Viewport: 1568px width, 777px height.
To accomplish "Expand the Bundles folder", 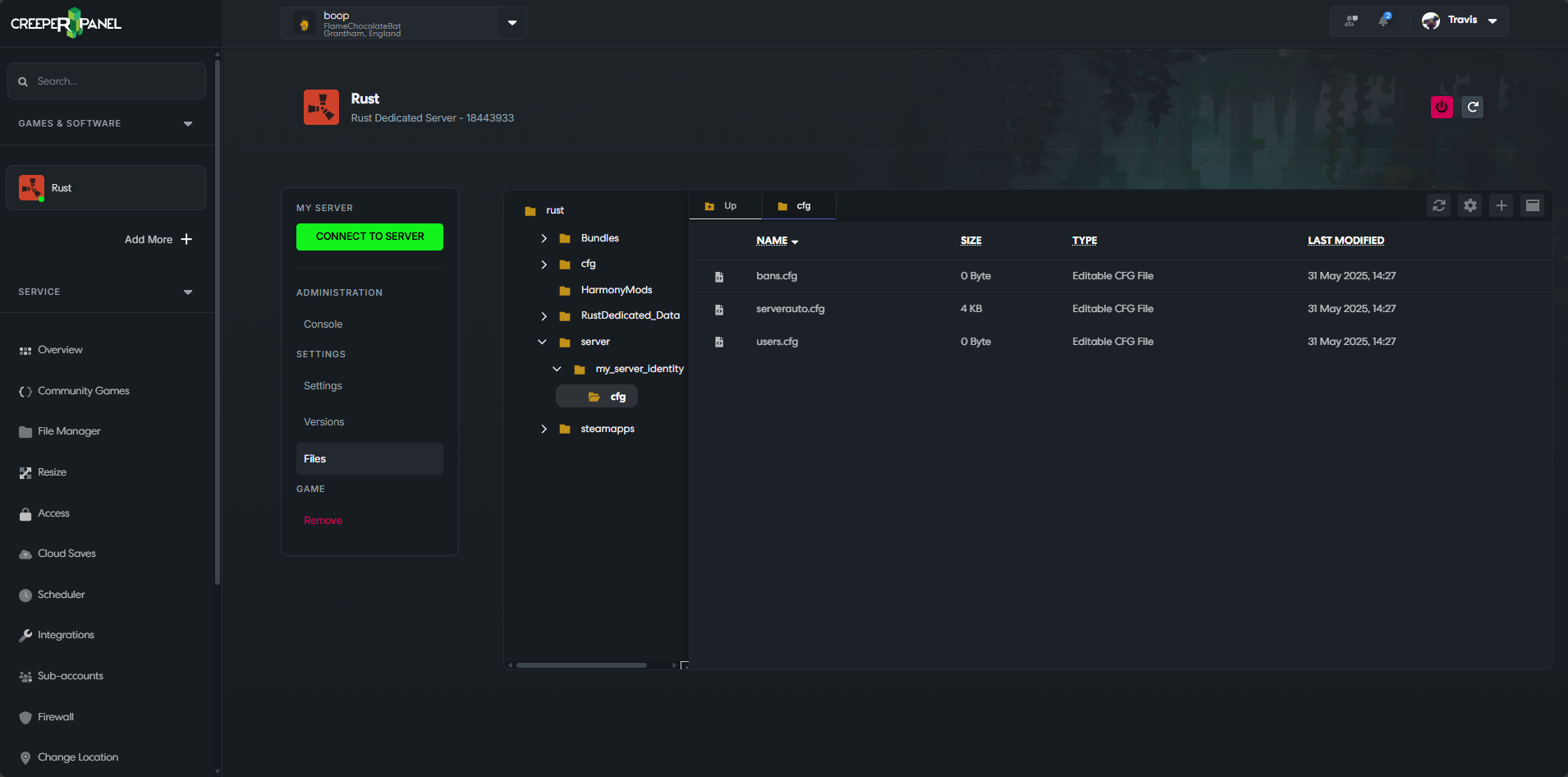I will (543, 237).
